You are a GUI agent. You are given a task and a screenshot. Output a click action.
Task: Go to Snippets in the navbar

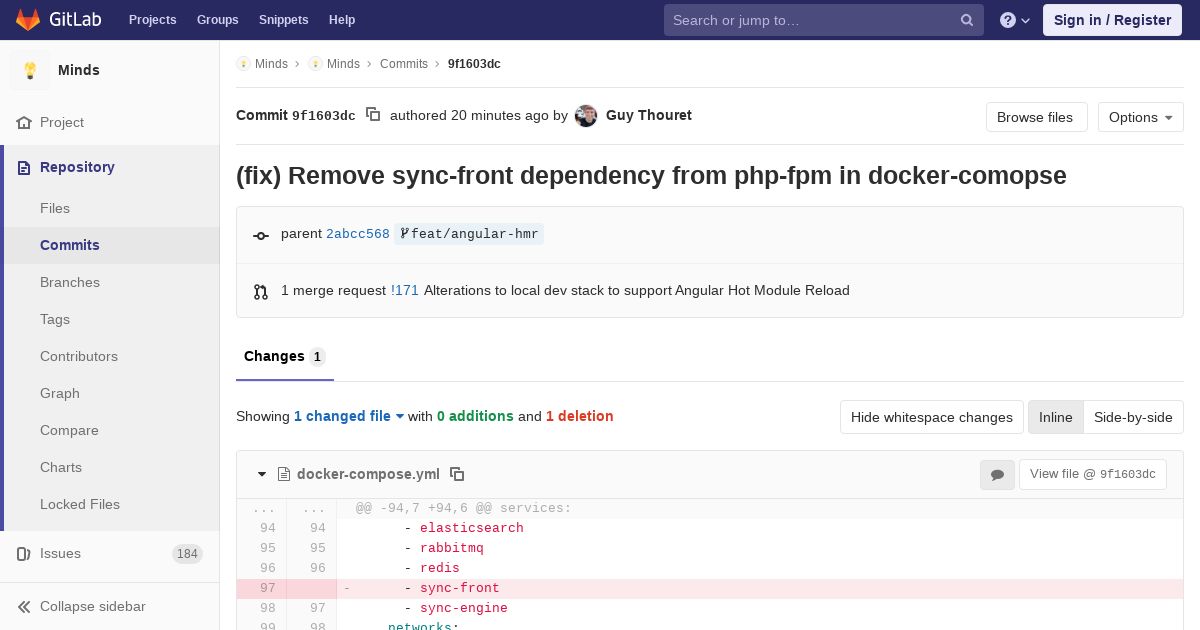283,19
